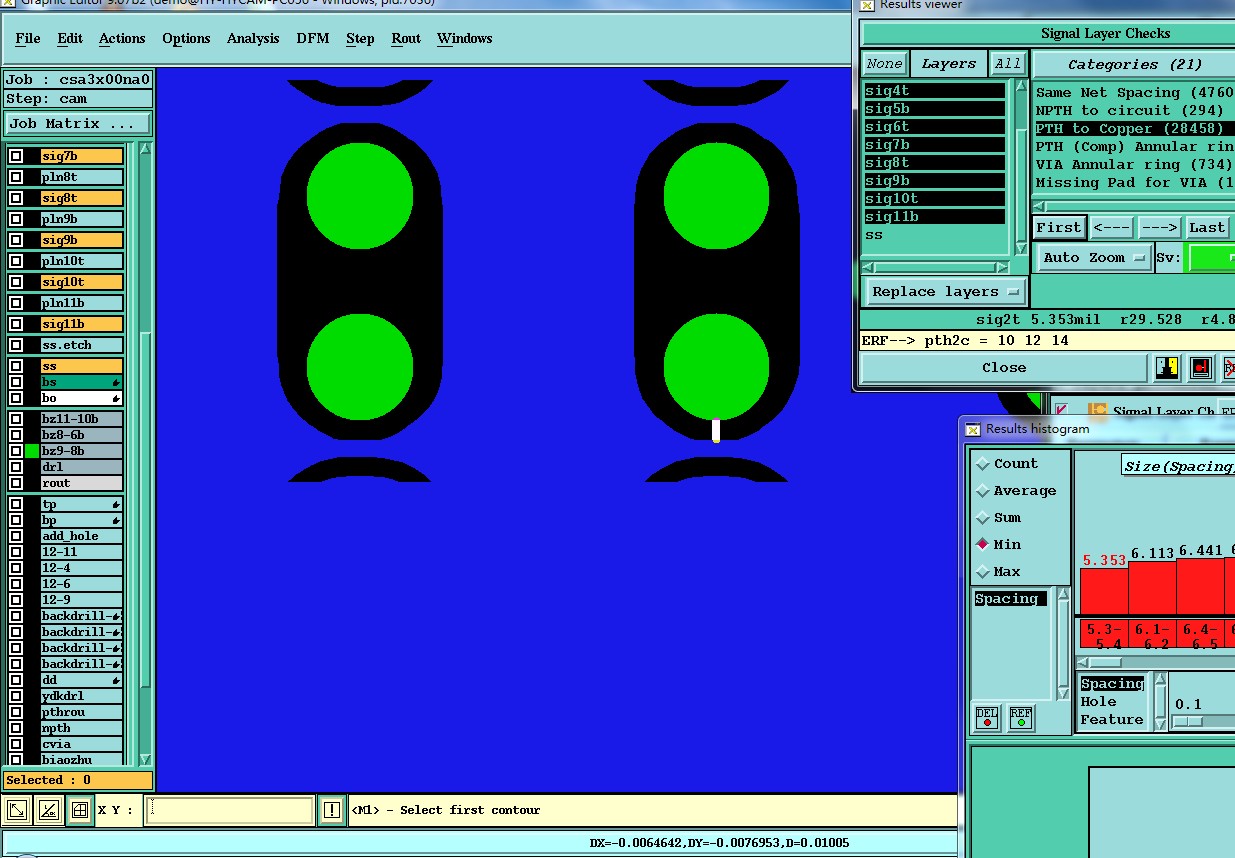Select the 12-11 layer row

82,552
